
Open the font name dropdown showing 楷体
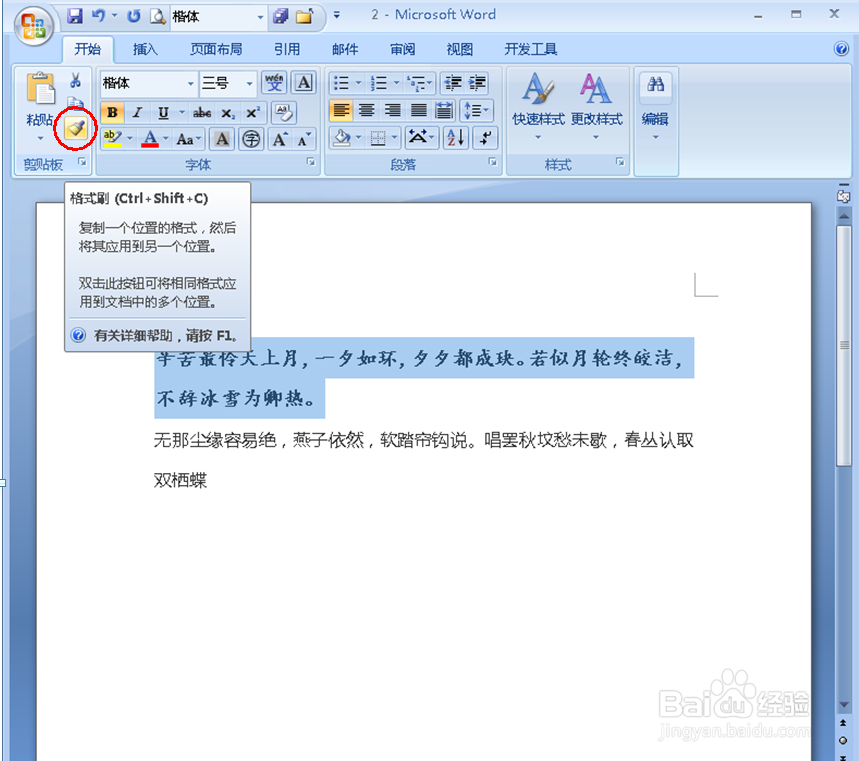[x=189, y=83]
